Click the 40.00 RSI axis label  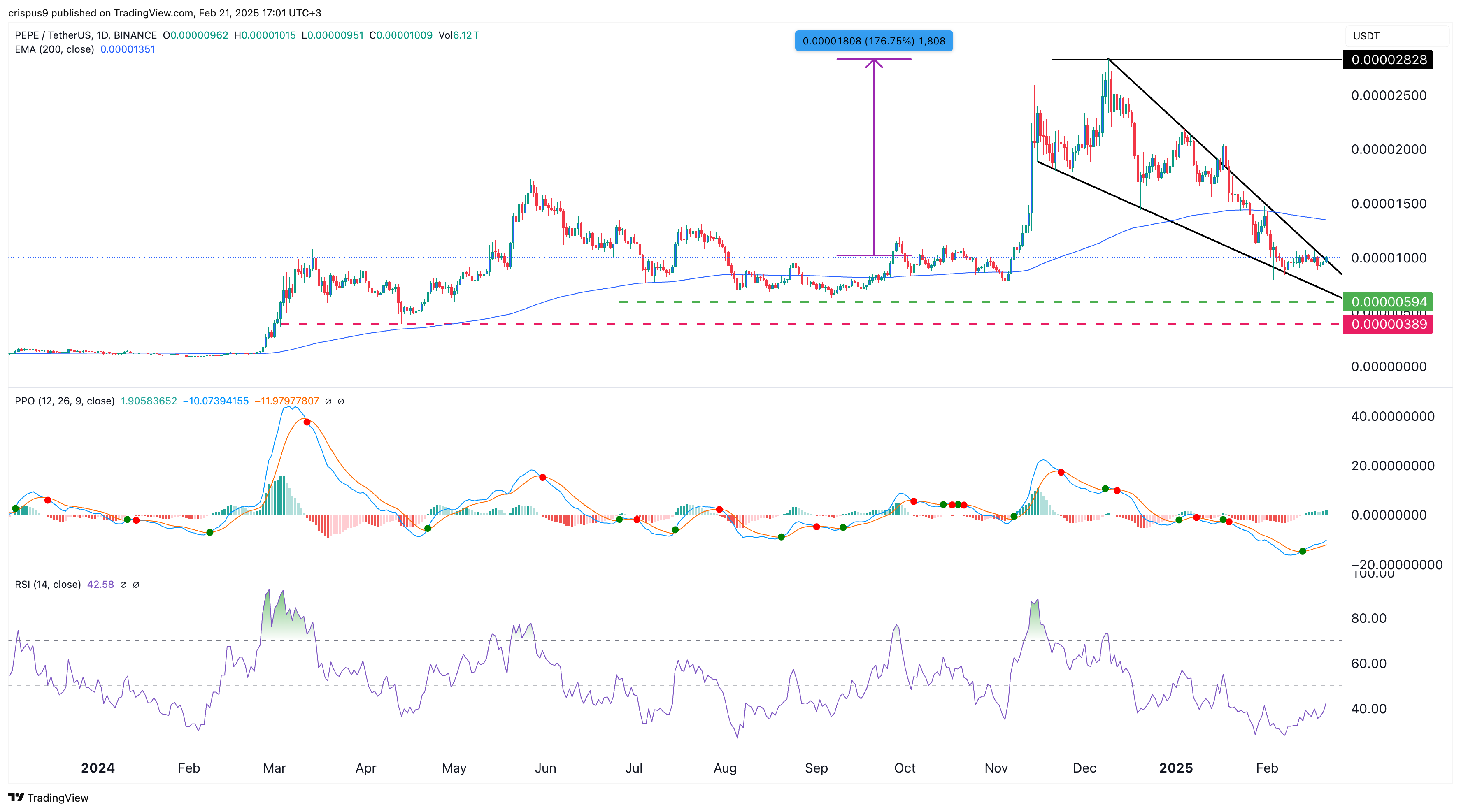pyautogui.click(x=1368, y=709)
